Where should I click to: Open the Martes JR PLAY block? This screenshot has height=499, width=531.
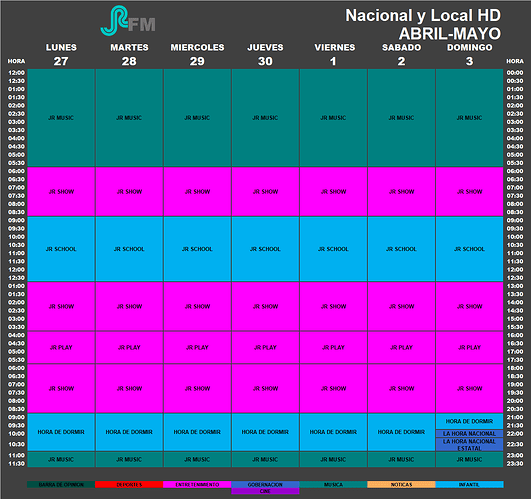[x=129, y=347]
